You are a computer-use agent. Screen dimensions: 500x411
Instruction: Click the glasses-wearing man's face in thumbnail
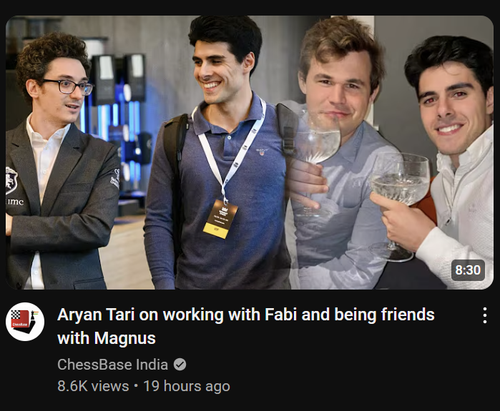tap(63, 92)
